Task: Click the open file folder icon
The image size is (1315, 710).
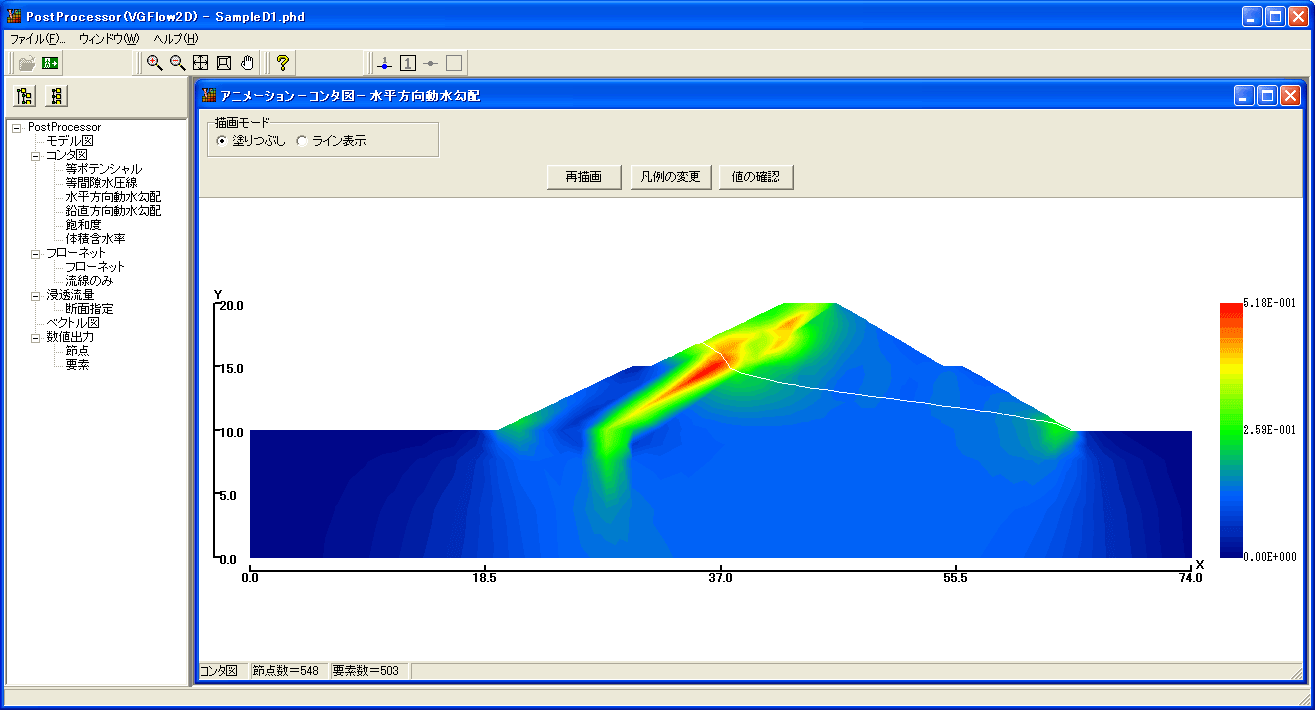Action: [x=26, y=63]
